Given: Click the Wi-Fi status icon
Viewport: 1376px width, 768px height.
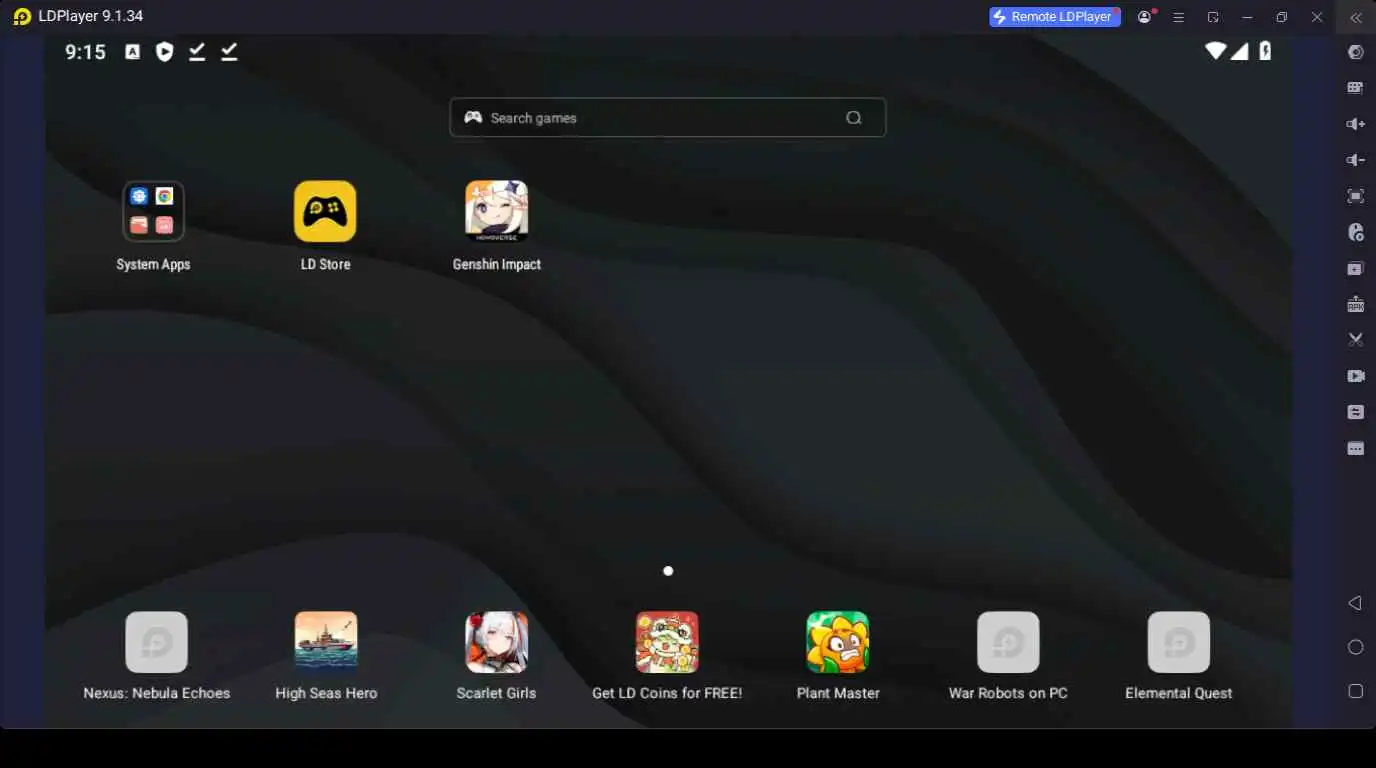Looking at the screenshot, I should tap(1215, 51).
